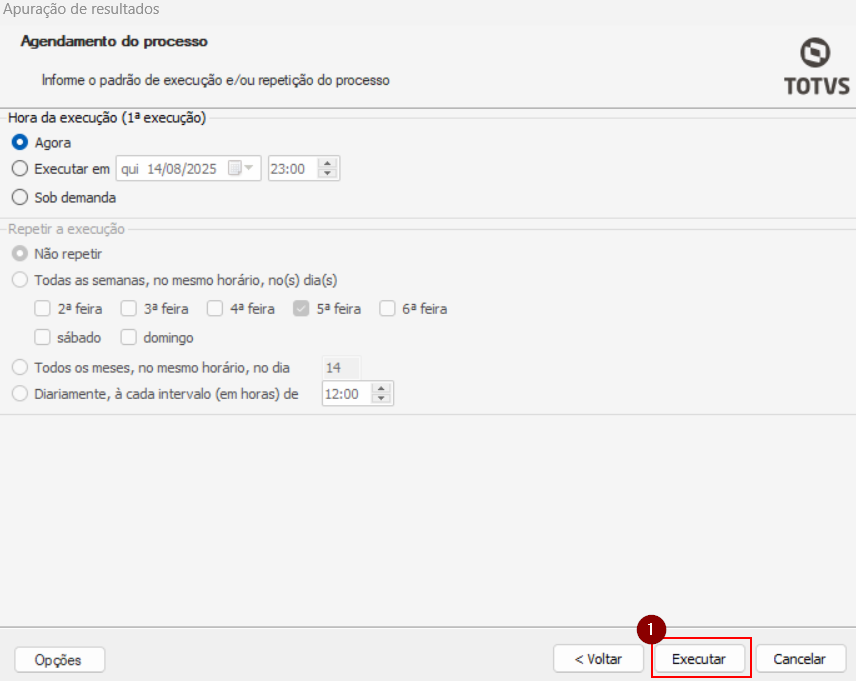
Task: Go back with the Voltar button
Action: click(x=598, y=659)
